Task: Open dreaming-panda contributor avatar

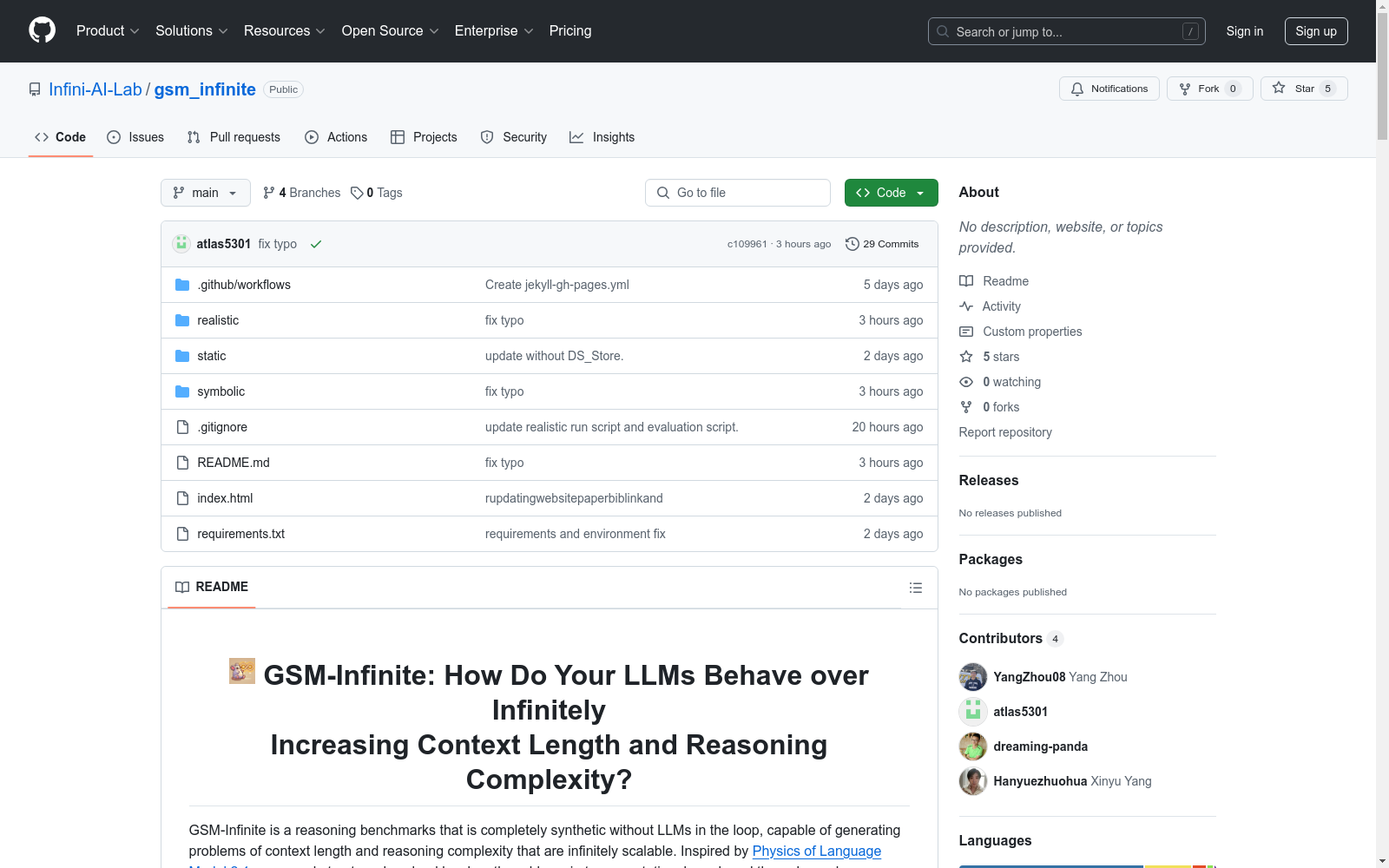Action: click(x=973, y=746)
